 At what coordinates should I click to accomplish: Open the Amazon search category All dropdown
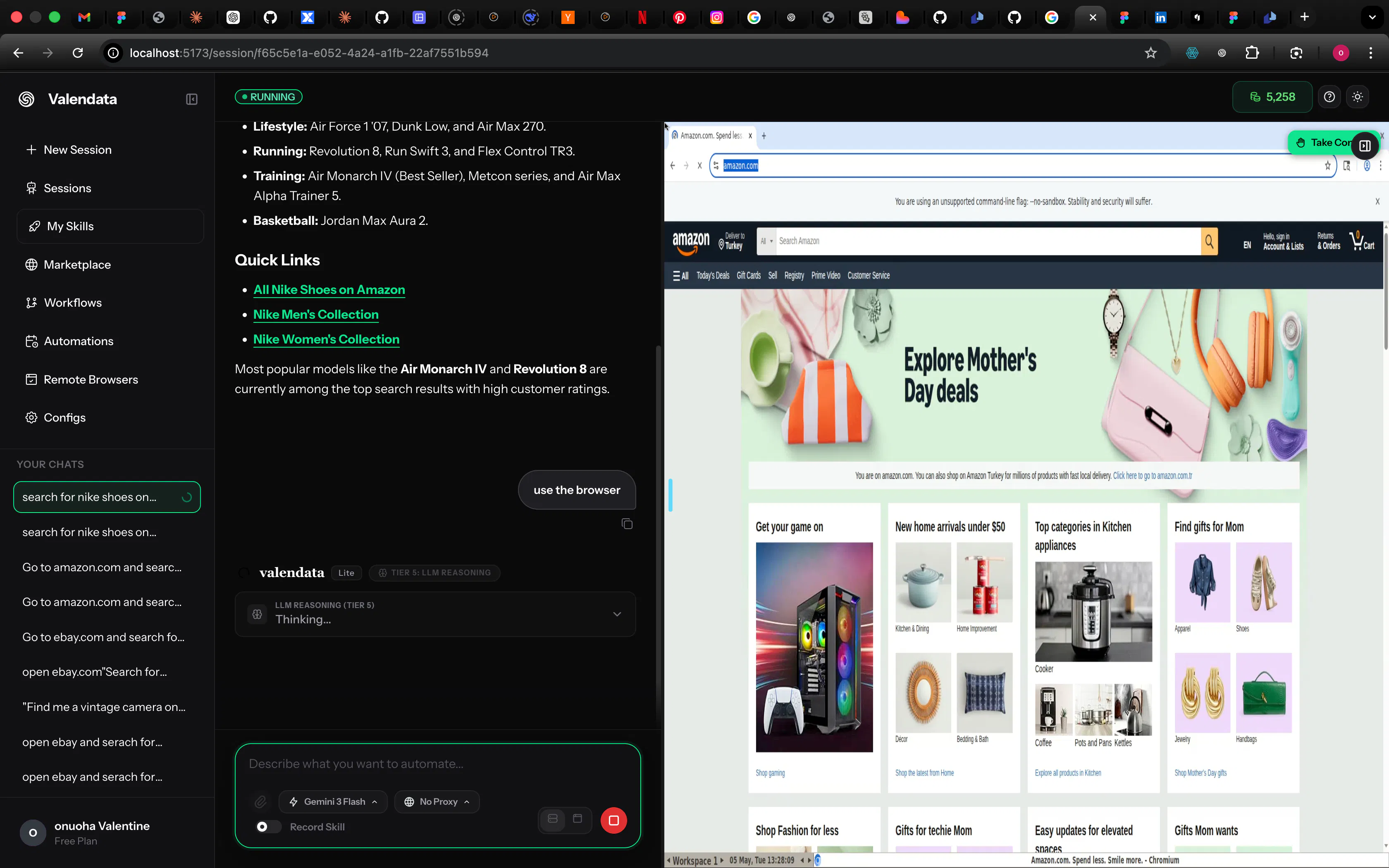[767, 242]
